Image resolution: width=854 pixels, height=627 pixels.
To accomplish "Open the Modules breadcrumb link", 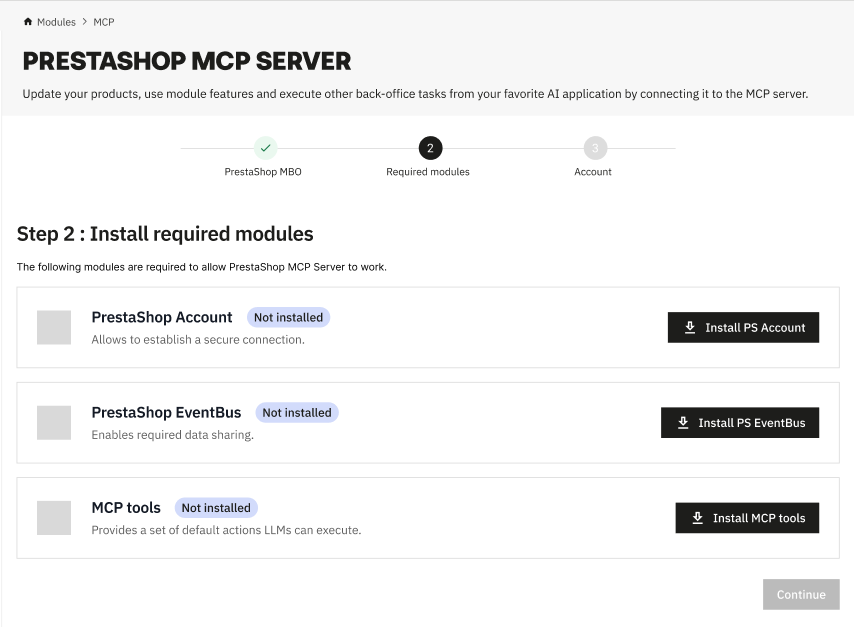I will tap(56, 22).
